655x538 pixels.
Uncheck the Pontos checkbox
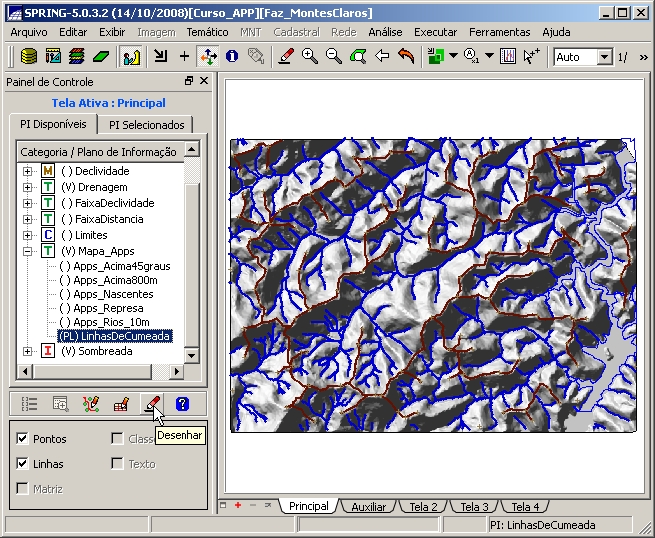[23, 439]
